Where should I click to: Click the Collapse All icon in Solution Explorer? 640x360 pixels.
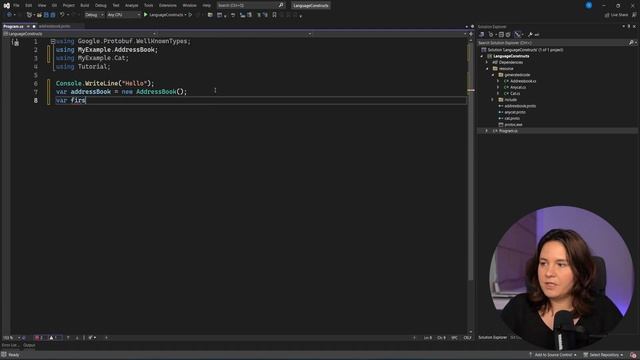coord(501,35)
